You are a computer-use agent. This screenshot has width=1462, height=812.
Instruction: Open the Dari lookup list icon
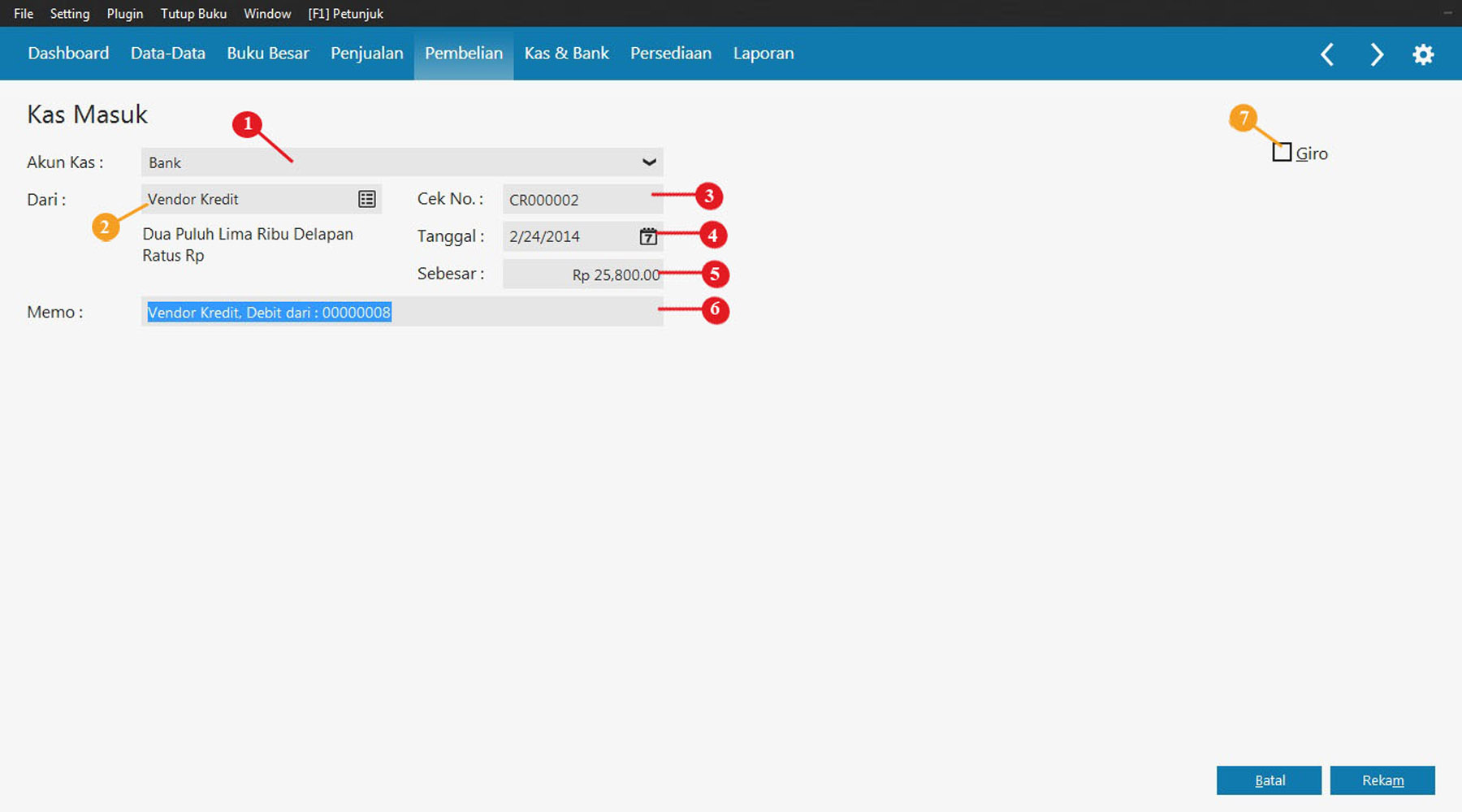click(367, 199)
